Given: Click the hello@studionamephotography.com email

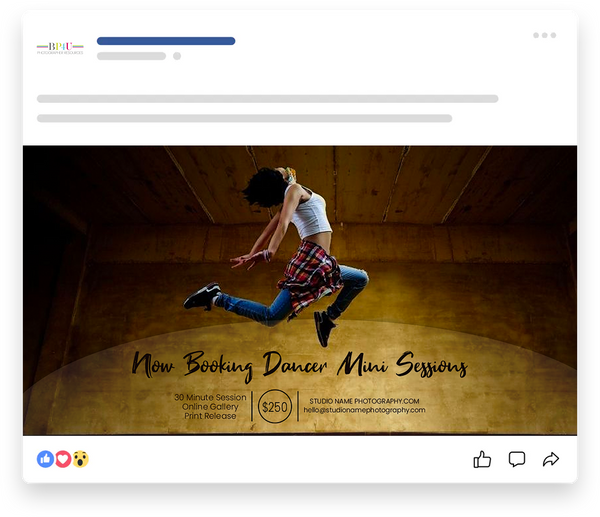Looking at the screenshot, I should pos(364,410).
